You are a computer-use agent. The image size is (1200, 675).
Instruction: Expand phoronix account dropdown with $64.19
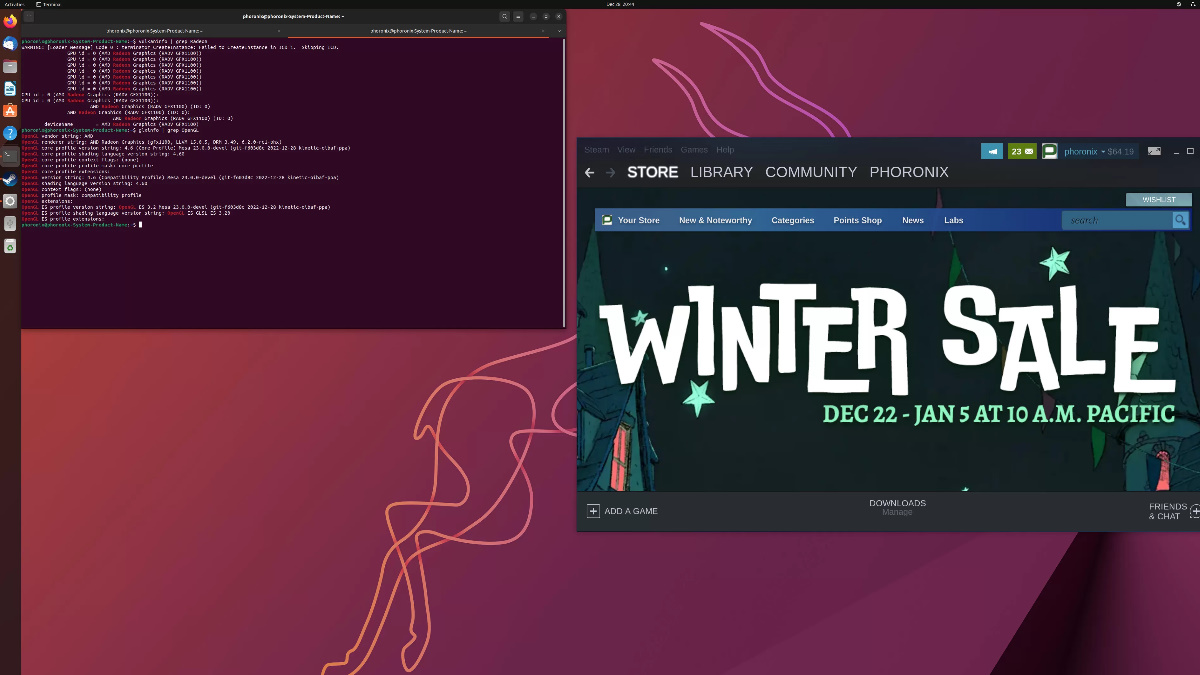click(1099, 151)
